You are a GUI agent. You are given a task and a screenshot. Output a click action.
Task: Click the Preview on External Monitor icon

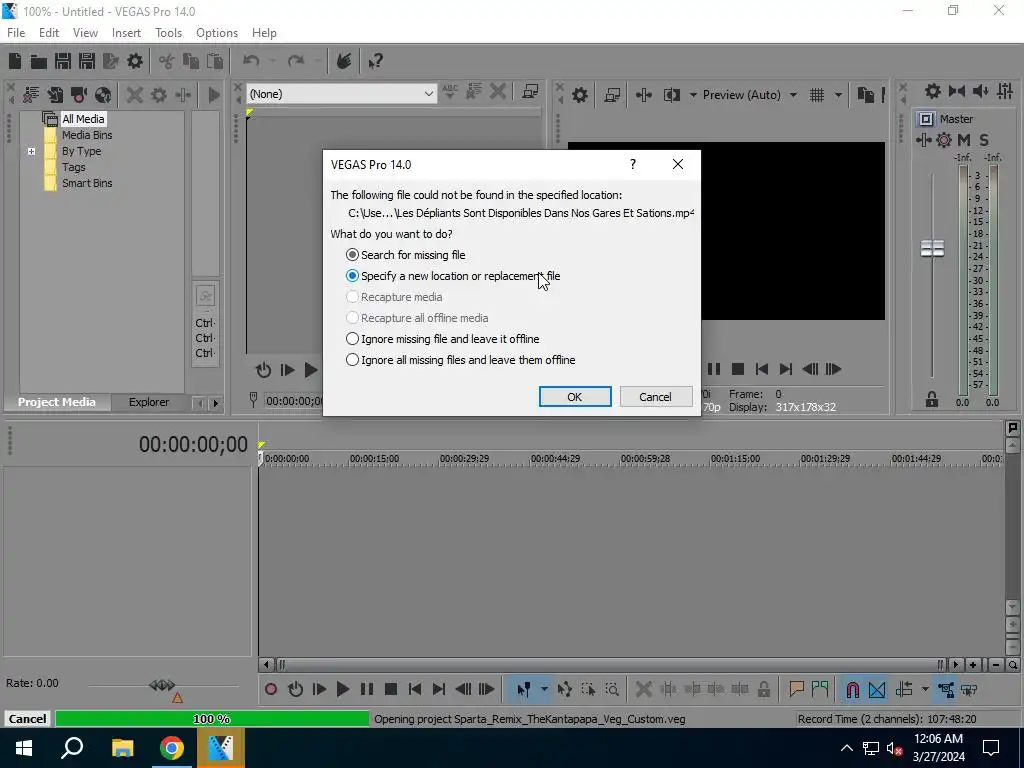(612, 95)
